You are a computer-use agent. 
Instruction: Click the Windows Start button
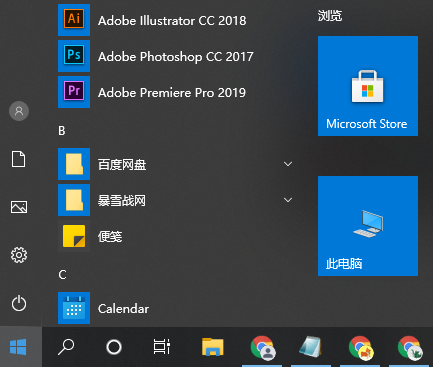(18, 347)
